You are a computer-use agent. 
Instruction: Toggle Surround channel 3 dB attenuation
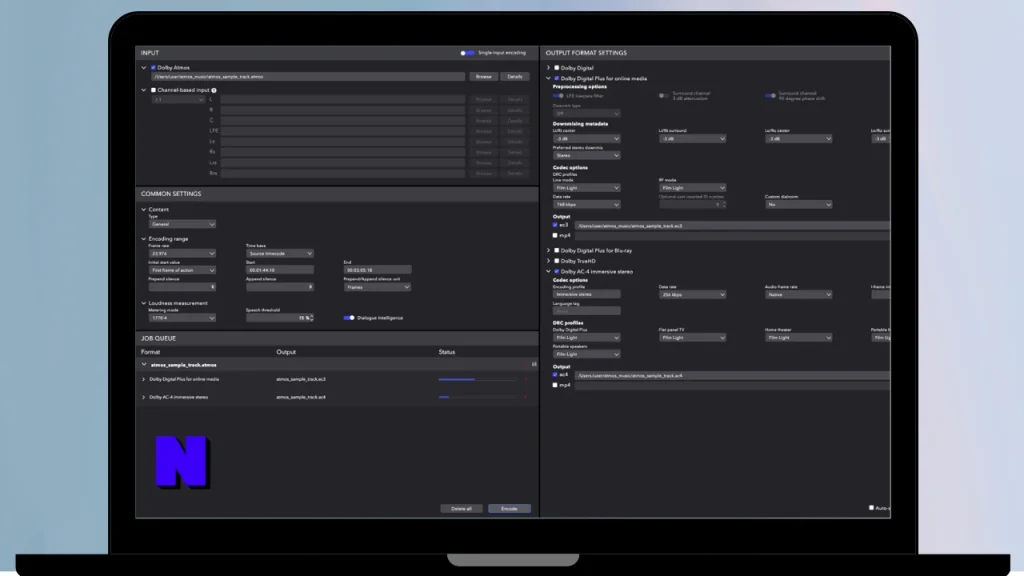[x=664, y=96]
